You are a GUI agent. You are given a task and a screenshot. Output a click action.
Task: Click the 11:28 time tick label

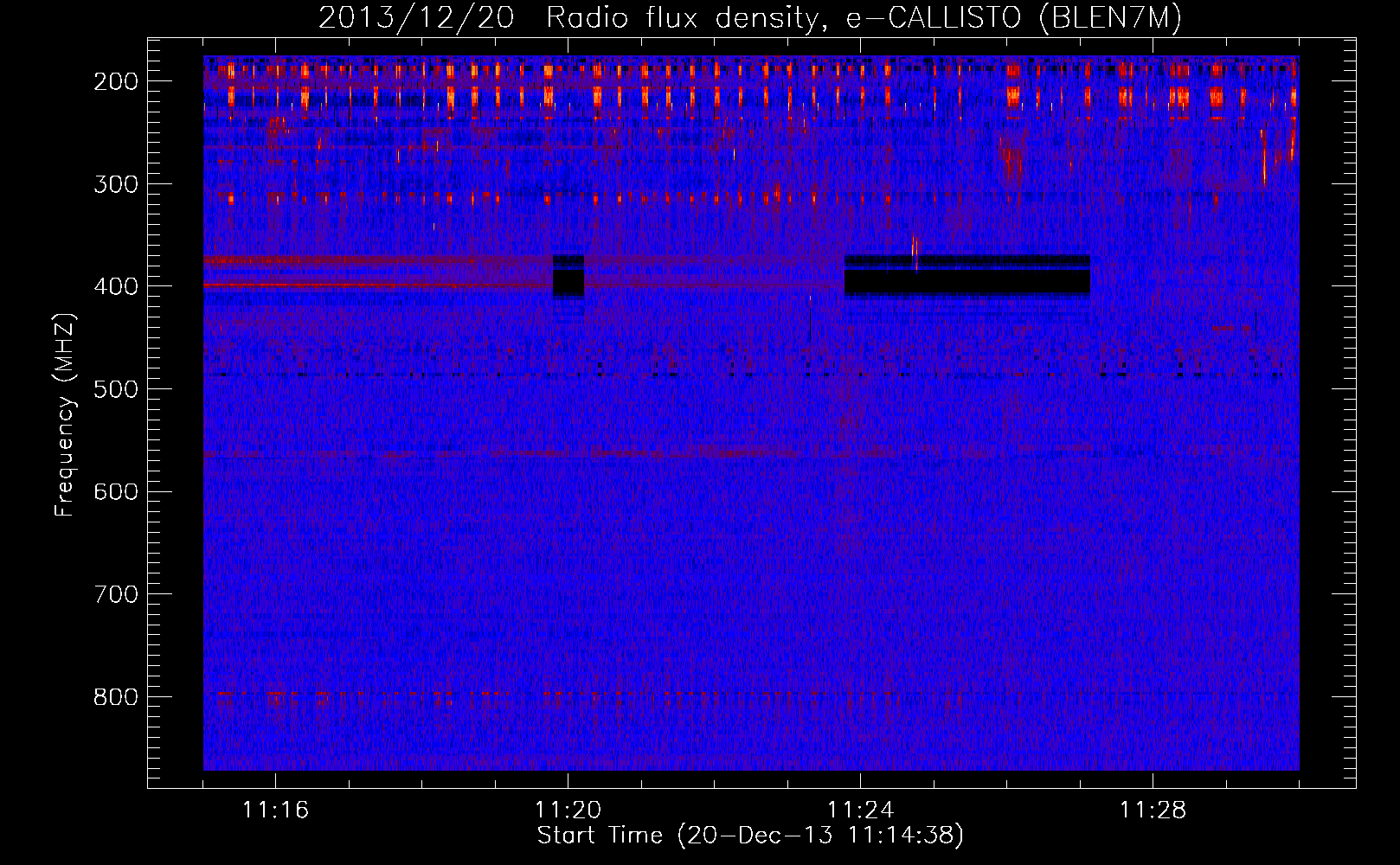point(1153,811)
